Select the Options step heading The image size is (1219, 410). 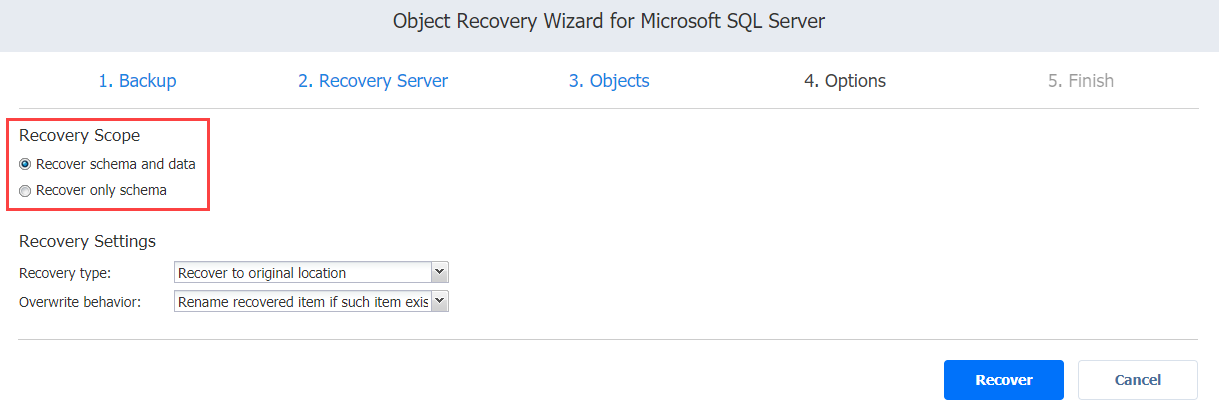(x=845, y=81)
